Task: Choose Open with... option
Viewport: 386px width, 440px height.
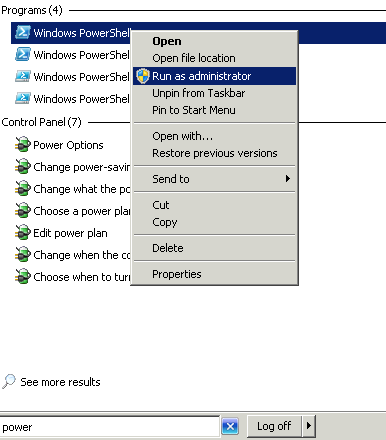Action: click(182, 136)
